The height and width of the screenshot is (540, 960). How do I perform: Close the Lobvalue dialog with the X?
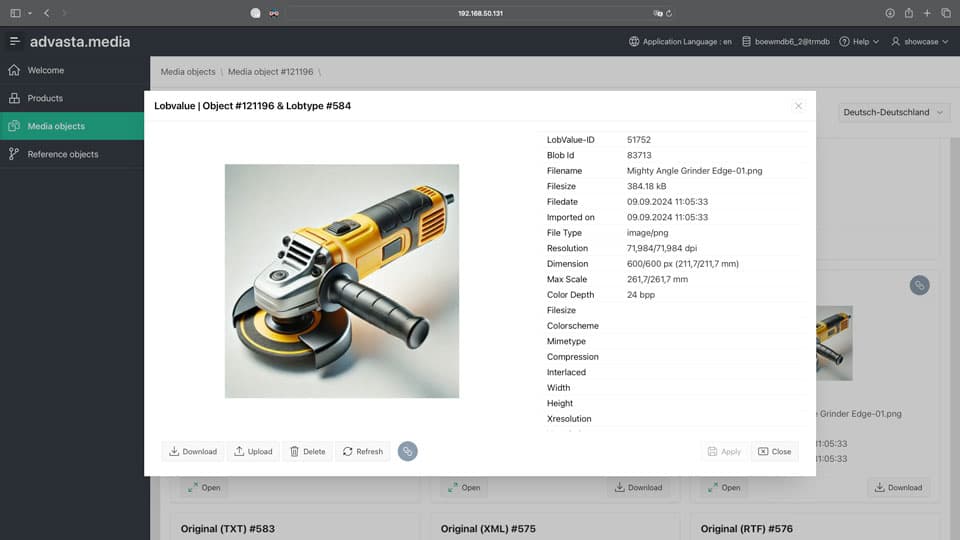[x=798, y=106]
